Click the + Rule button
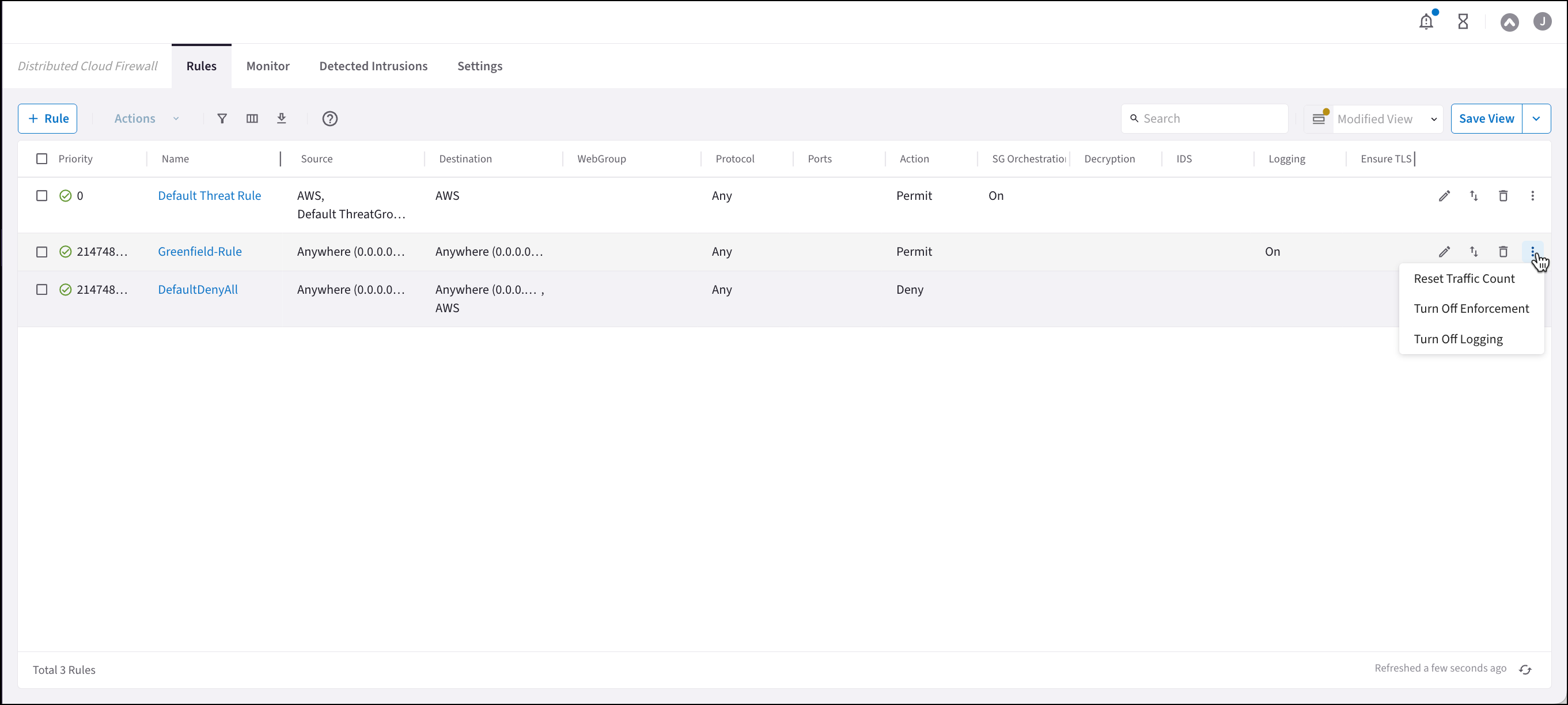1568x705 pixels. coord(47,118)
